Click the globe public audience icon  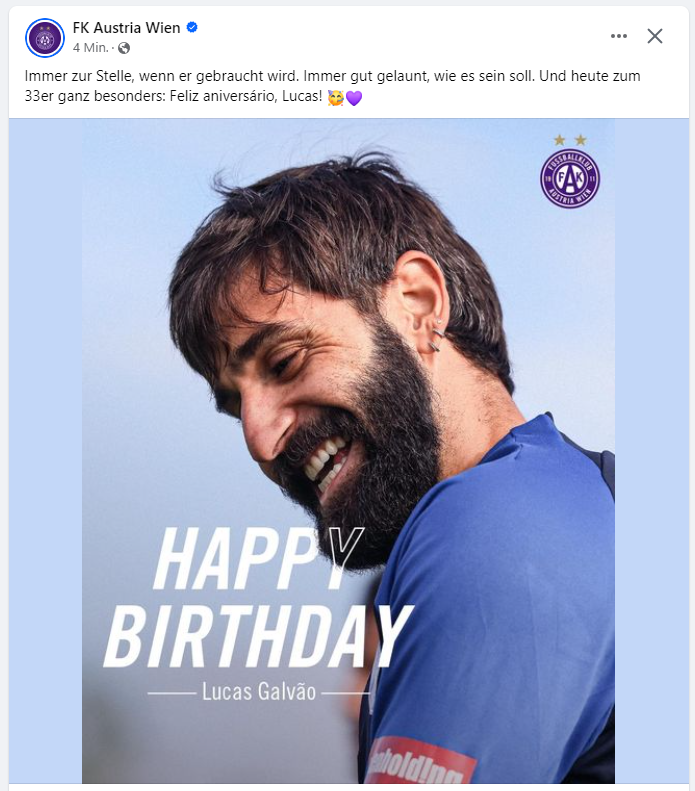[124, 48]
